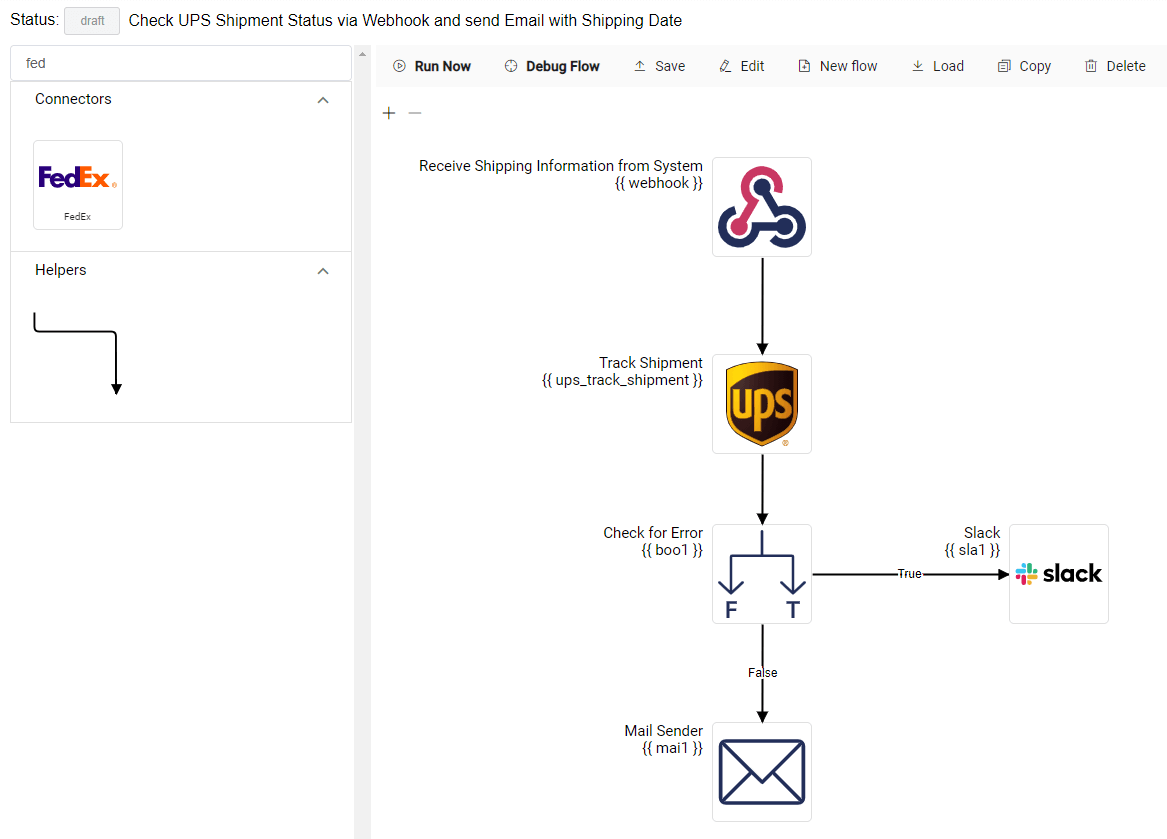
Task: Collapse the Connectors section
Action: point(323,100)
